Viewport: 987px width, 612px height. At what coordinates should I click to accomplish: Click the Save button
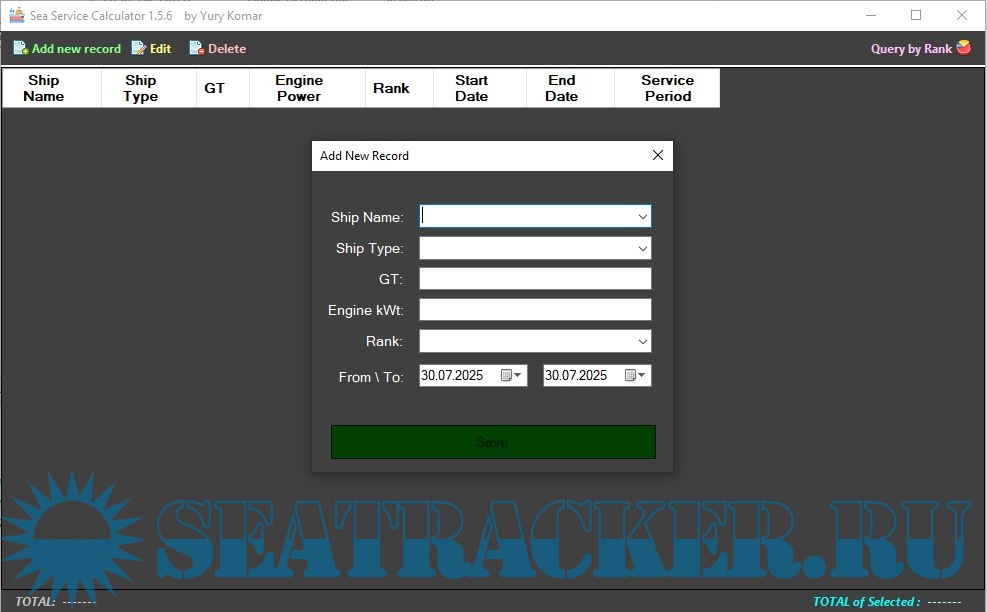493,442
